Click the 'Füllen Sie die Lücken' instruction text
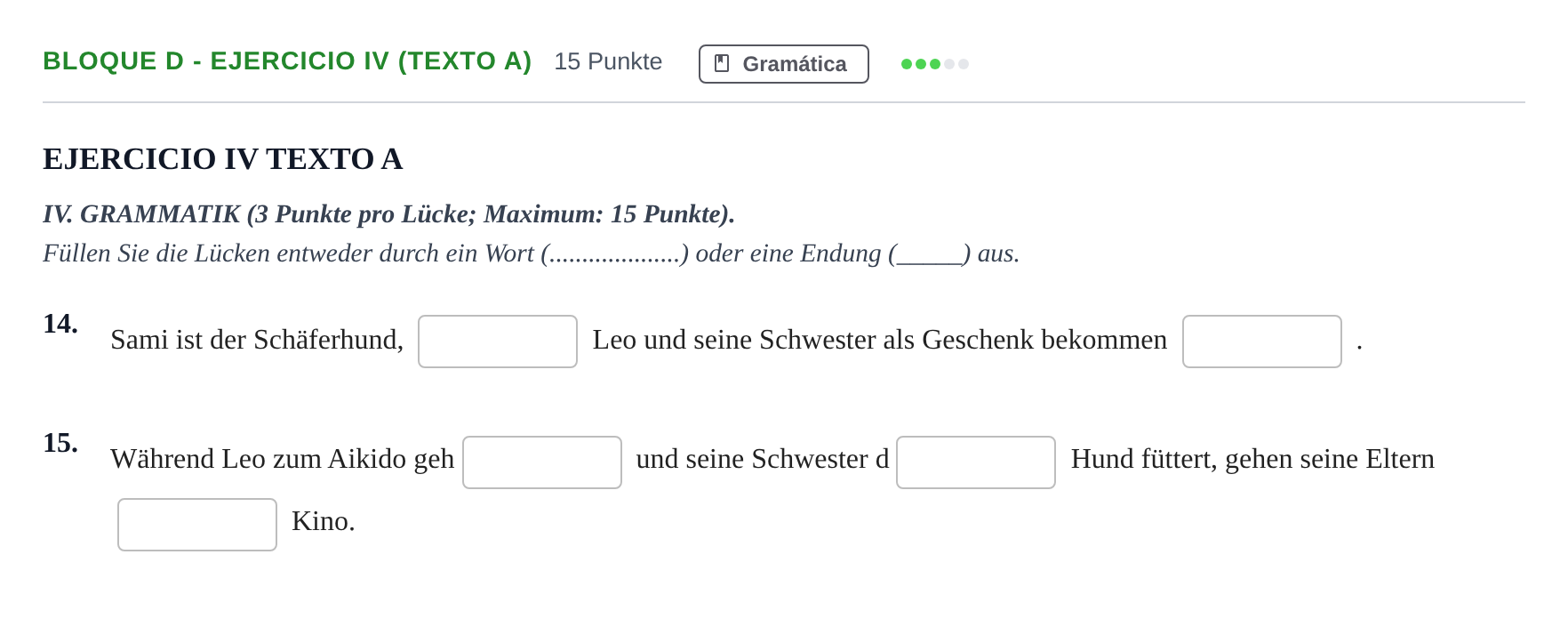Image resolution: width=1568 pixels, height=619 pixels. tap(531, 253)
